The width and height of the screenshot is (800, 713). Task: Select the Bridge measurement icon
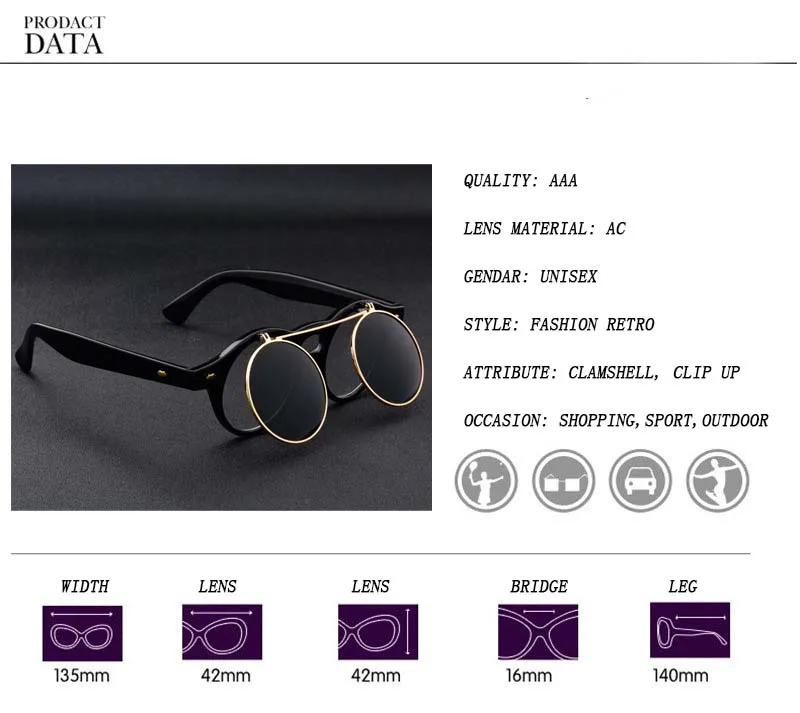538,632
